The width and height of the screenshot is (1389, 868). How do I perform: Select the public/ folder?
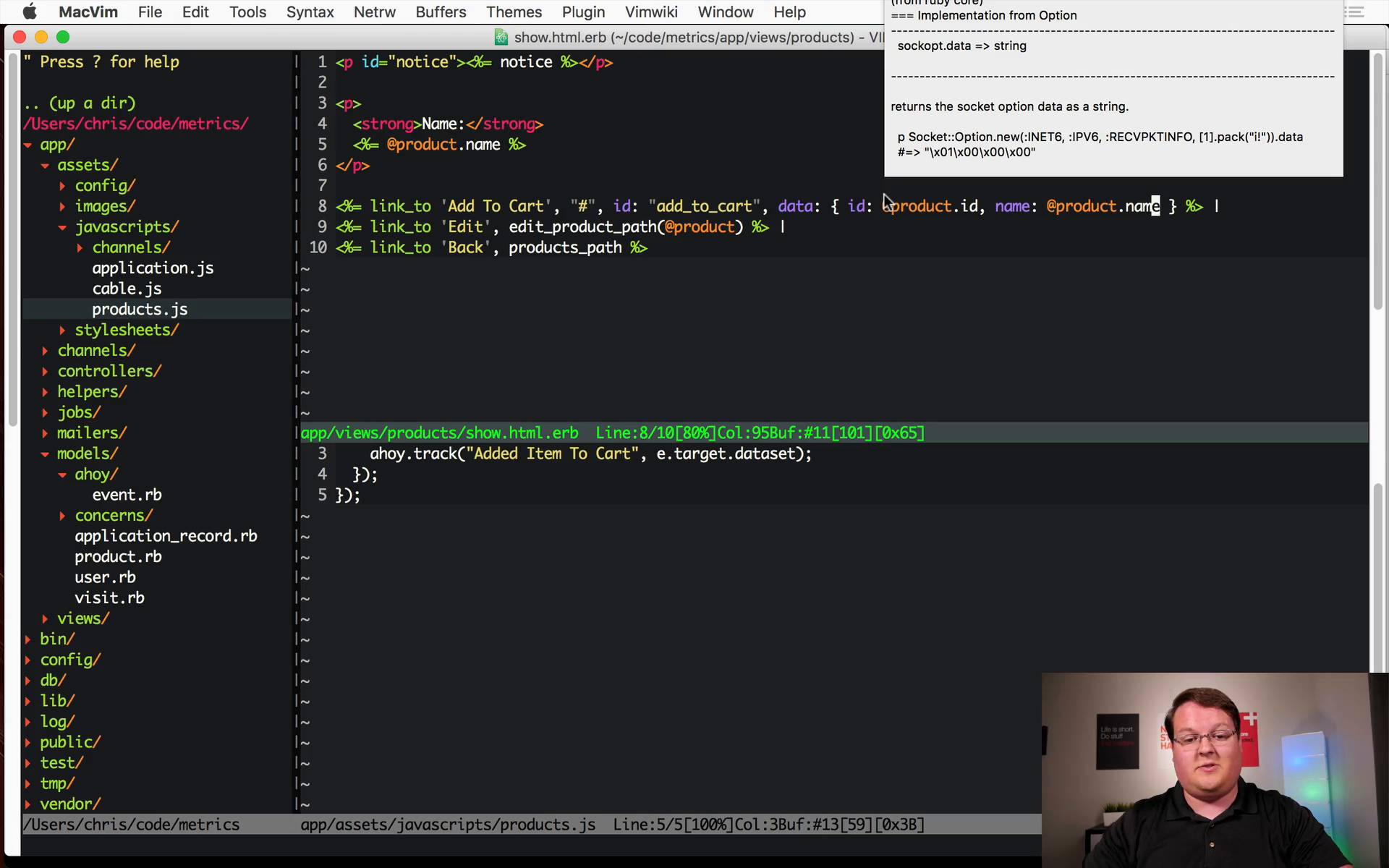[x=70, y=742]
